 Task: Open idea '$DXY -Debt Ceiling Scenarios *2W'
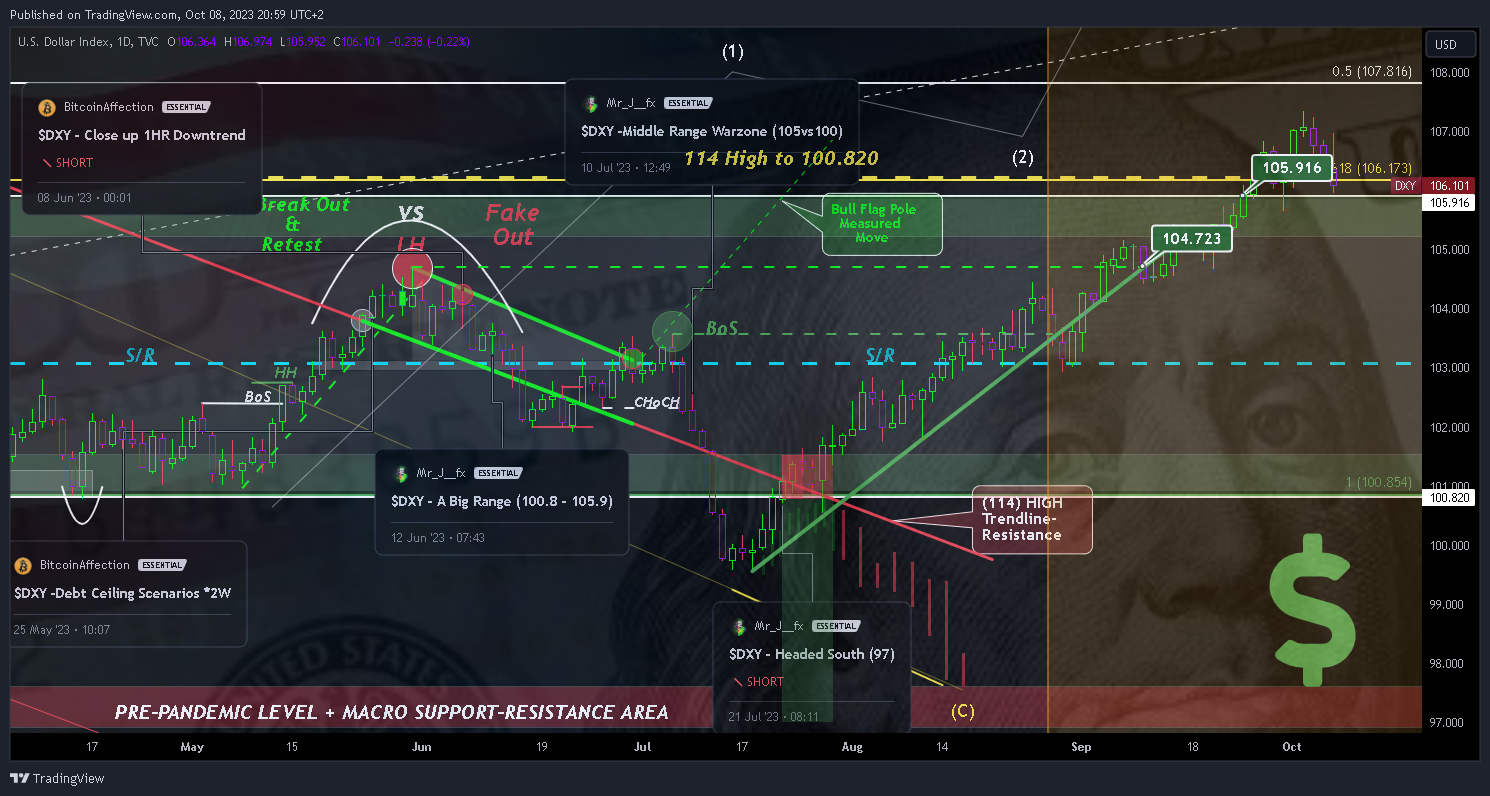123,593
